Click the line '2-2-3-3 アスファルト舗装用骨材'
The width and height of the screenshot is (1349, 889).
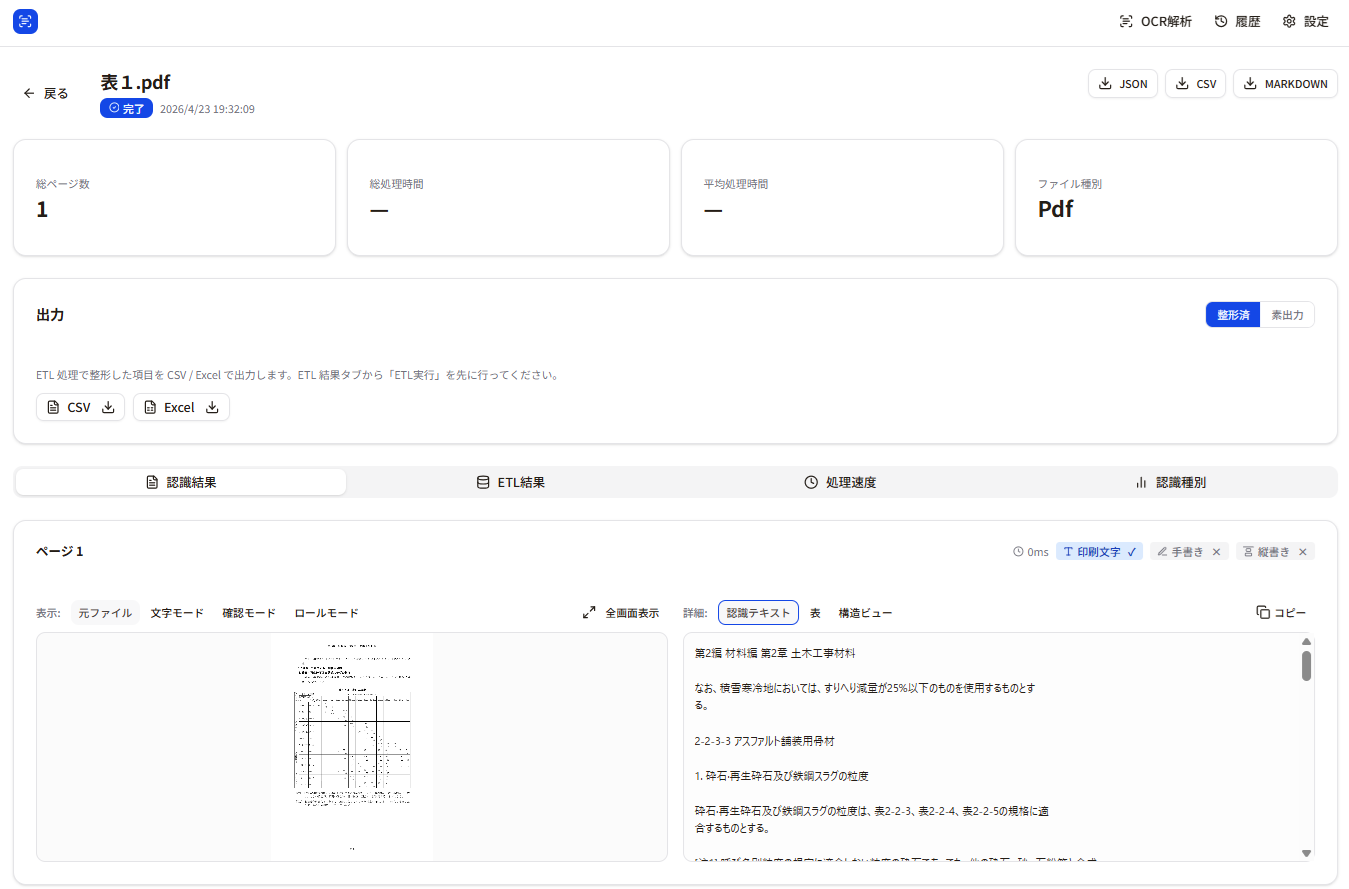764,741
